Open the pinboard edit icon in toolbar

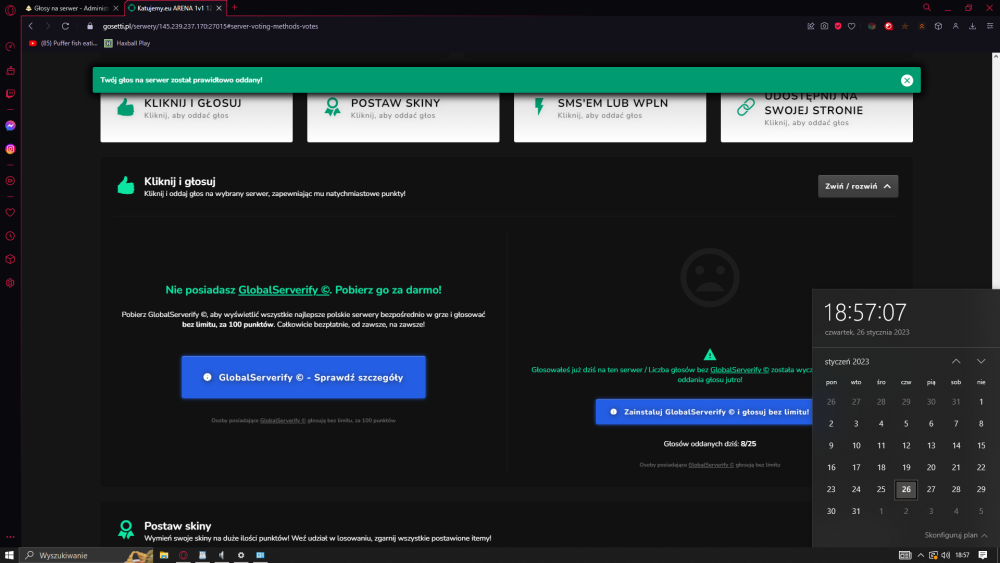[x=811, y=26]
